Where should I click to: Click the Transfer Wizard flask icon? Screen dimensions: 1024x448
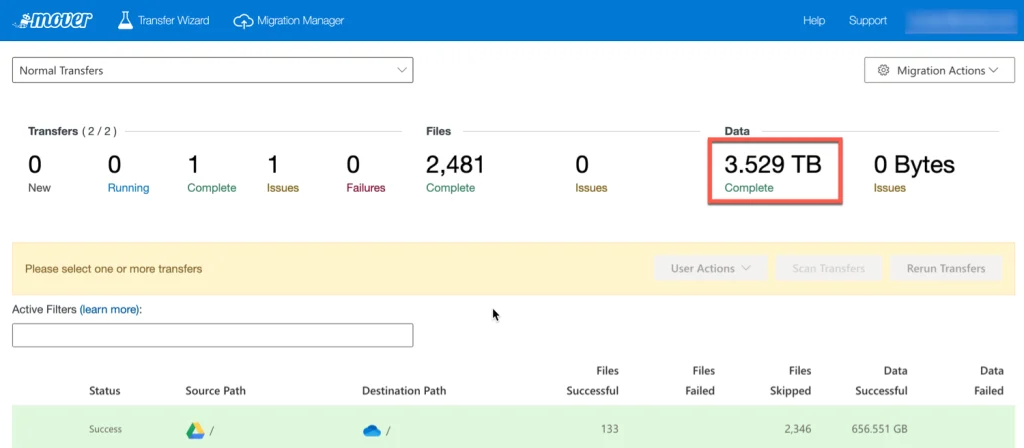125,20
